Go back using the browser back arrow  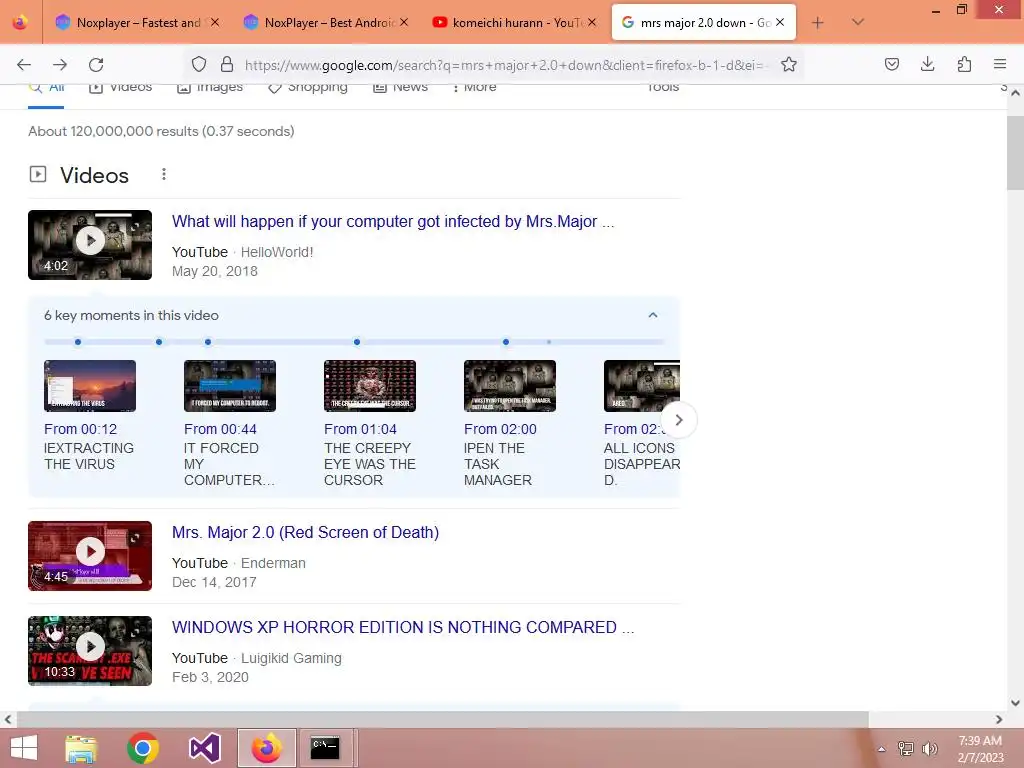point(24,64)
